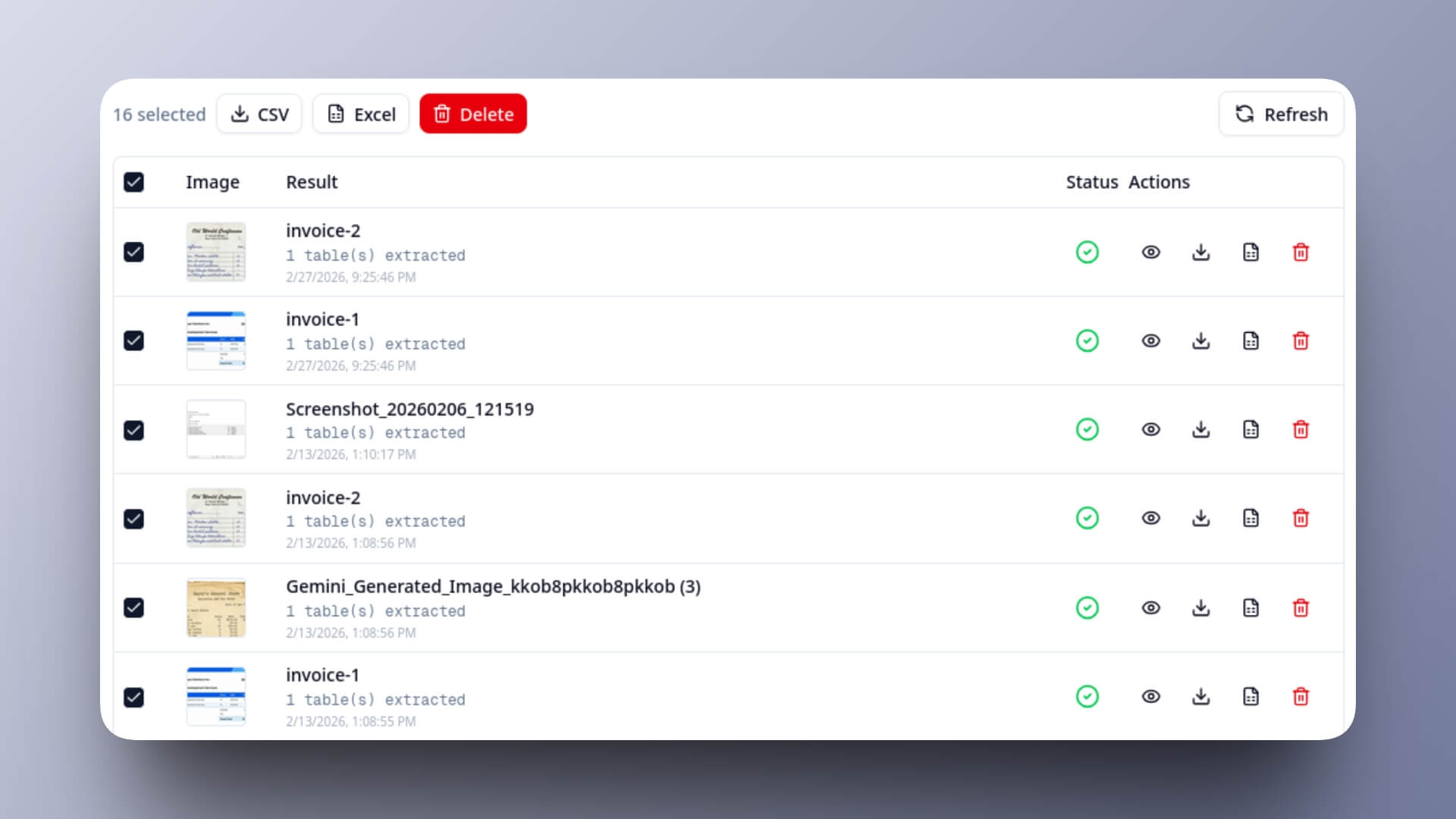This screenshot has height=819, width=1456.
Task: Export selected items to Excel
Action: 361,114
